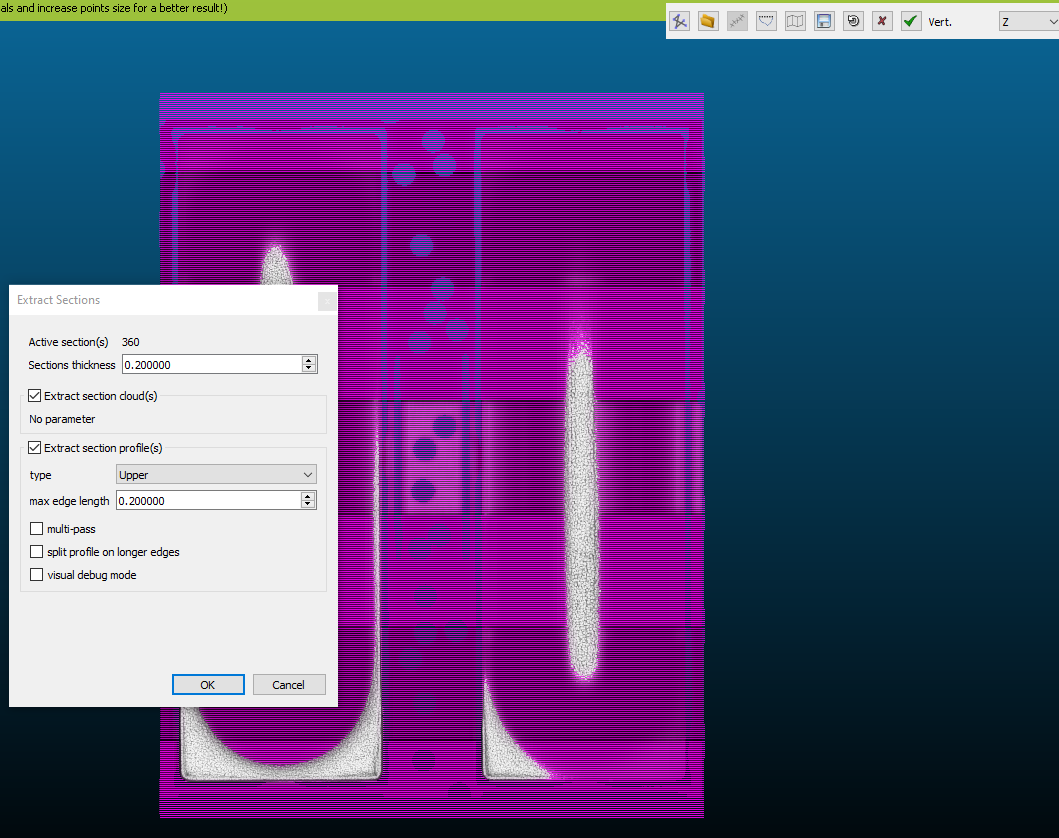Image resolution: width=1059 pixels, height=838 pixels.
Task: Confirm extraction by clicking OK
Action: pos(208,684)
